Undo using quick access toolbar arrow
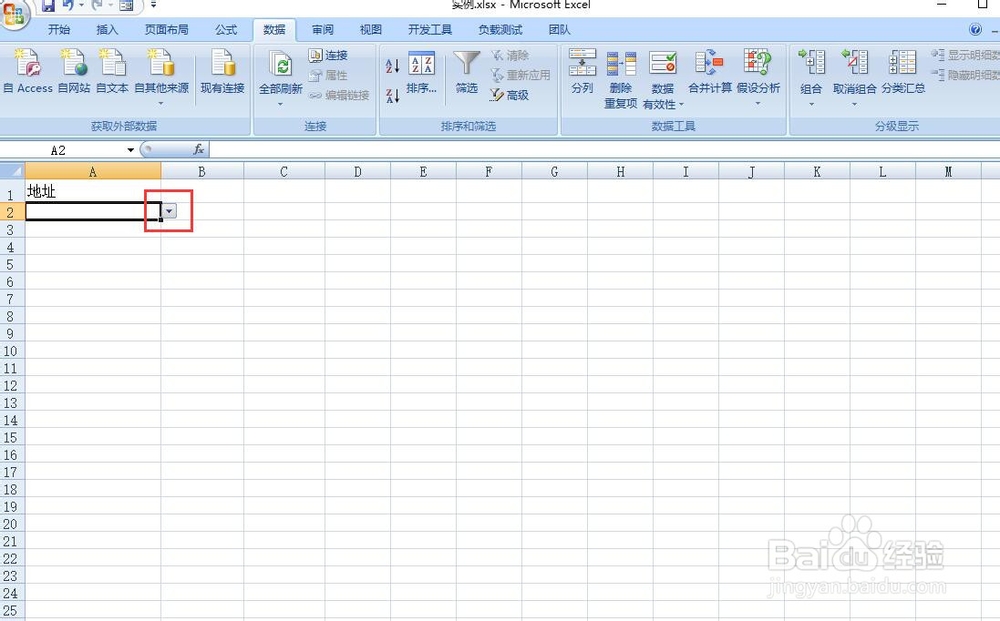 click(x=68, y=5)
